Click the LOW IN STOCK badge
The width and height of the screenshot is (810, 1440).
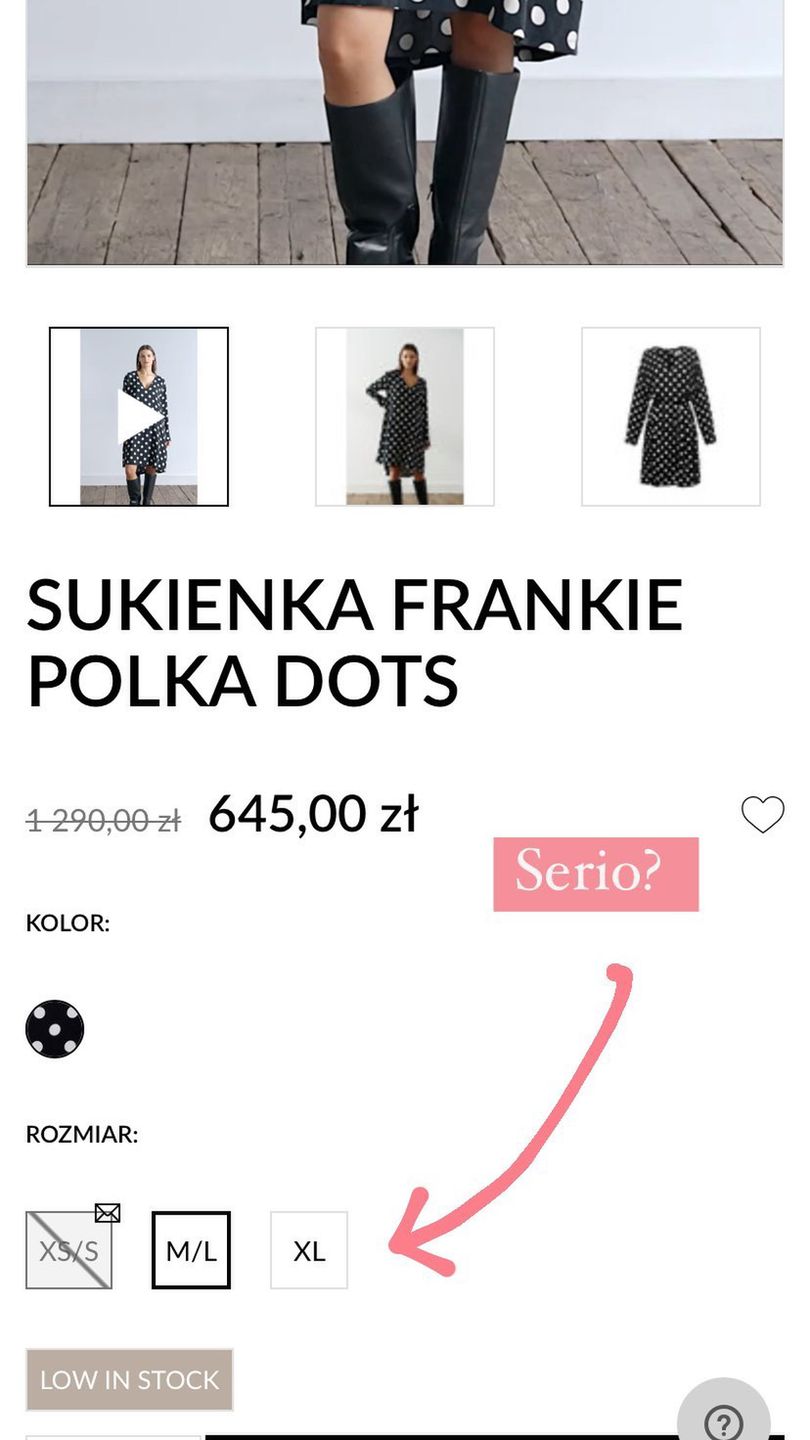coord(129,1380)
